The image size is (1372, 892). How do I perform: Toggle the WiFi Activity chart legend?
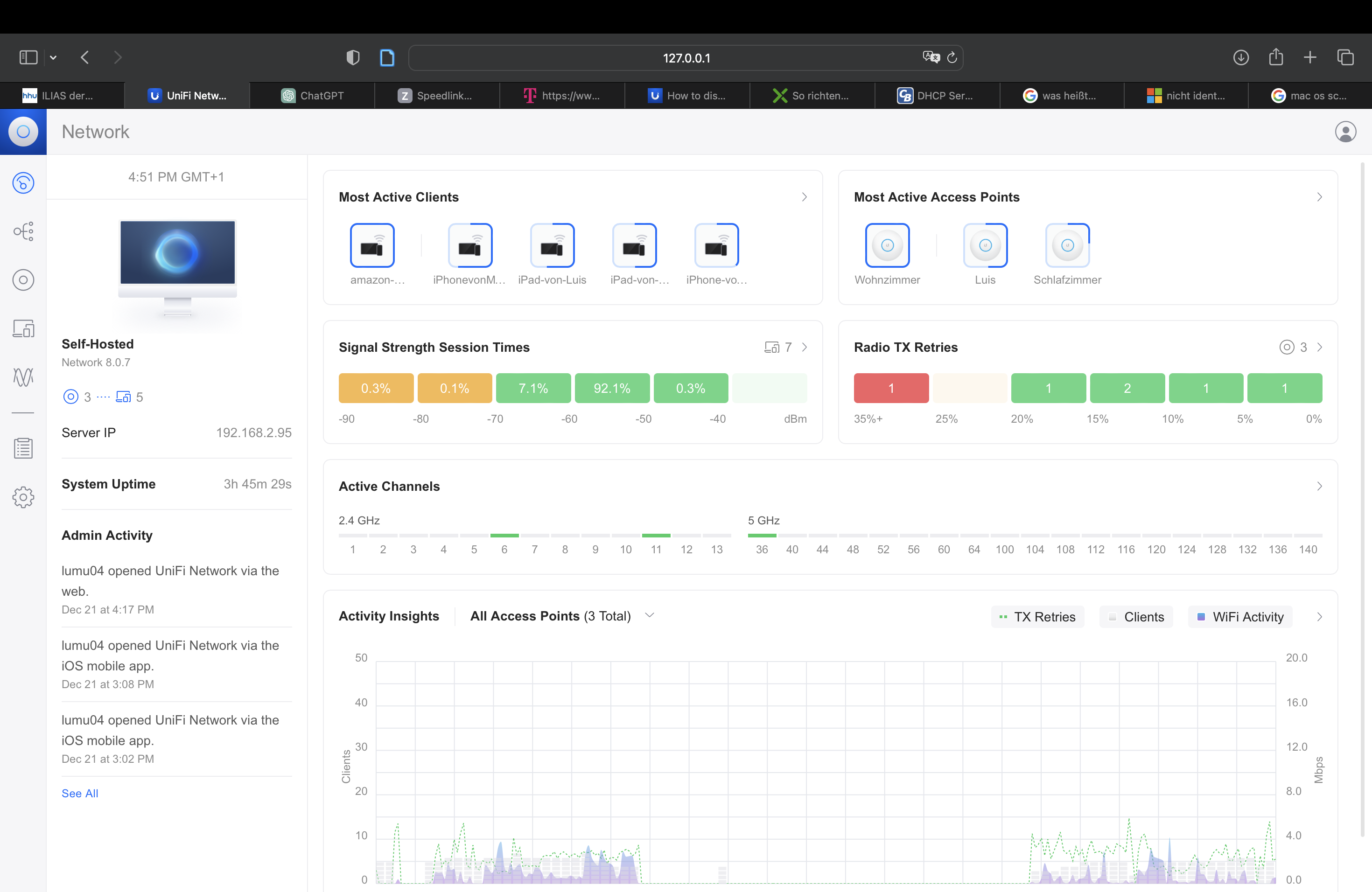[x=1240, y=617]
